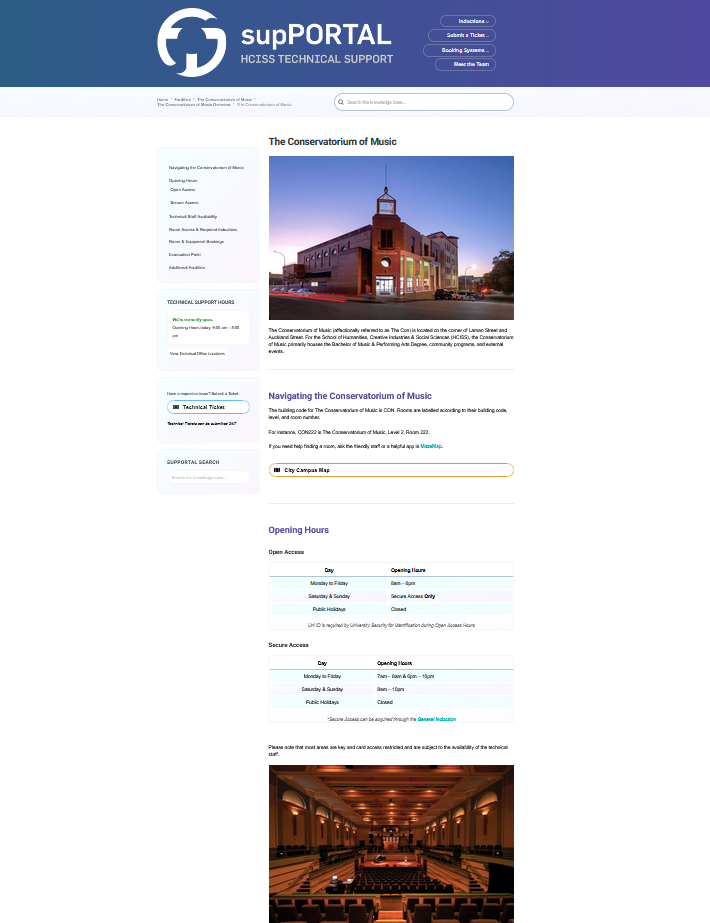
Task: Open the City Campus Map button
Action: tap(391, 470)
